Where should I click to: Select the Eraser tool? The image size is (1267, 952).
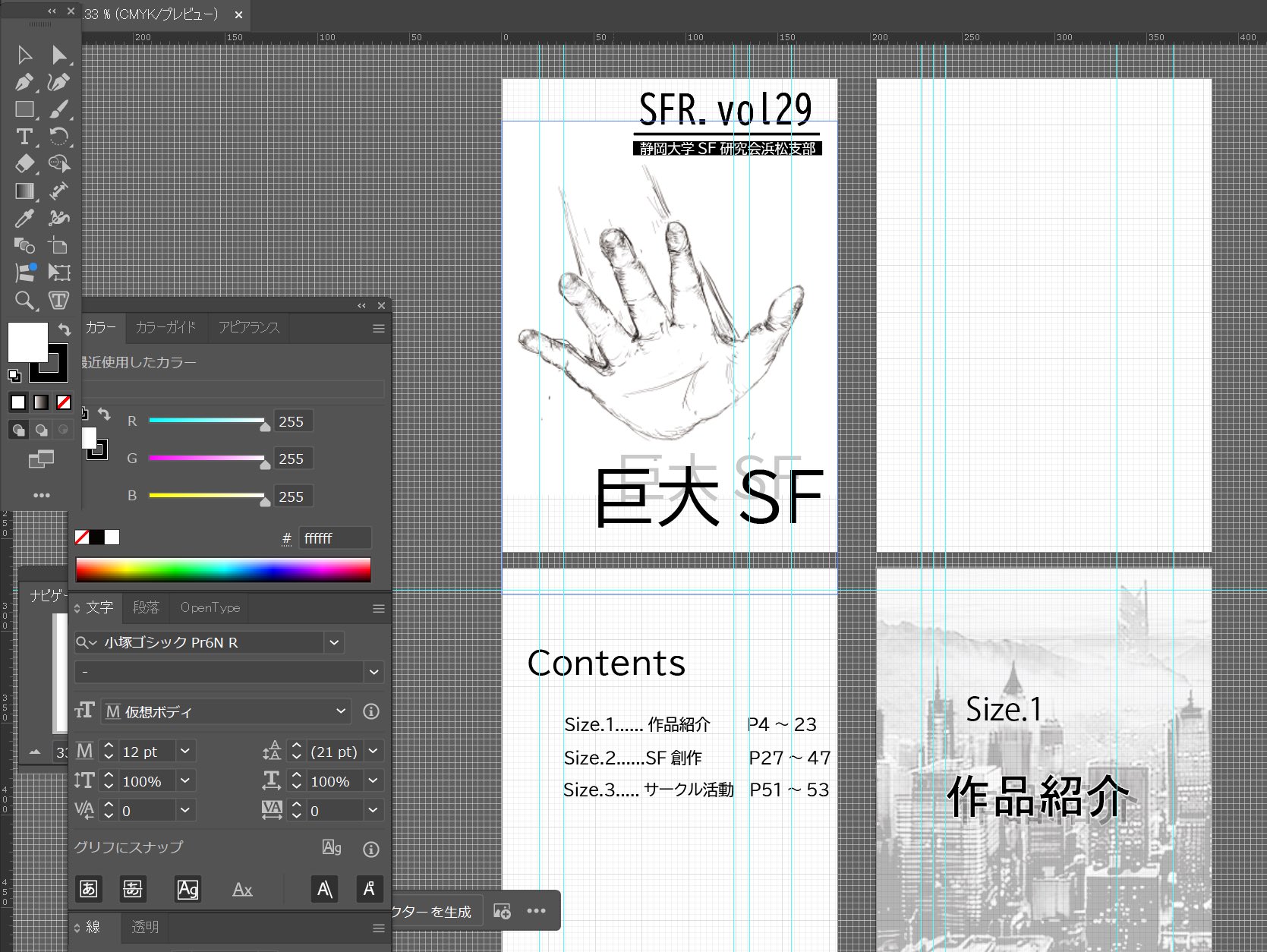pyautogui.click(x=24, y=164)
